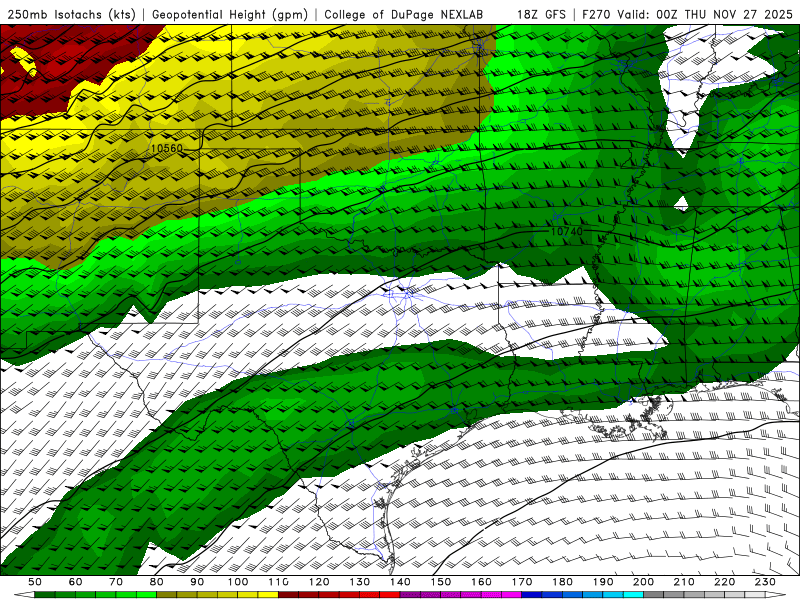This screenshot has width=800, height=600.
Task: Click the 70 label on the color scale
Action: [x=116, y=582]
